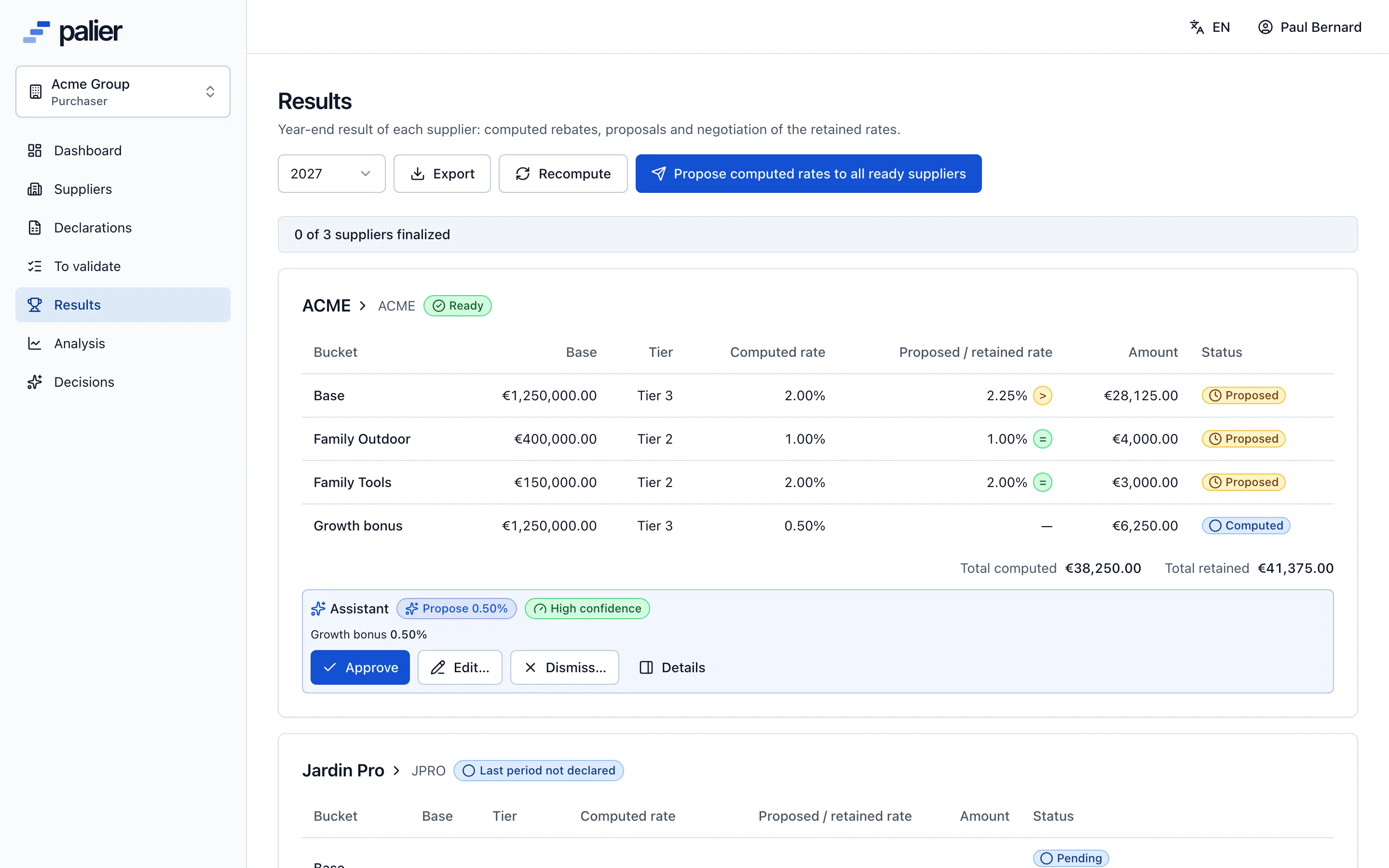This screenshot has height=868, width=1389.
Task: Expand the chevron next to Jardin Pro
Action: pos(396,771)
